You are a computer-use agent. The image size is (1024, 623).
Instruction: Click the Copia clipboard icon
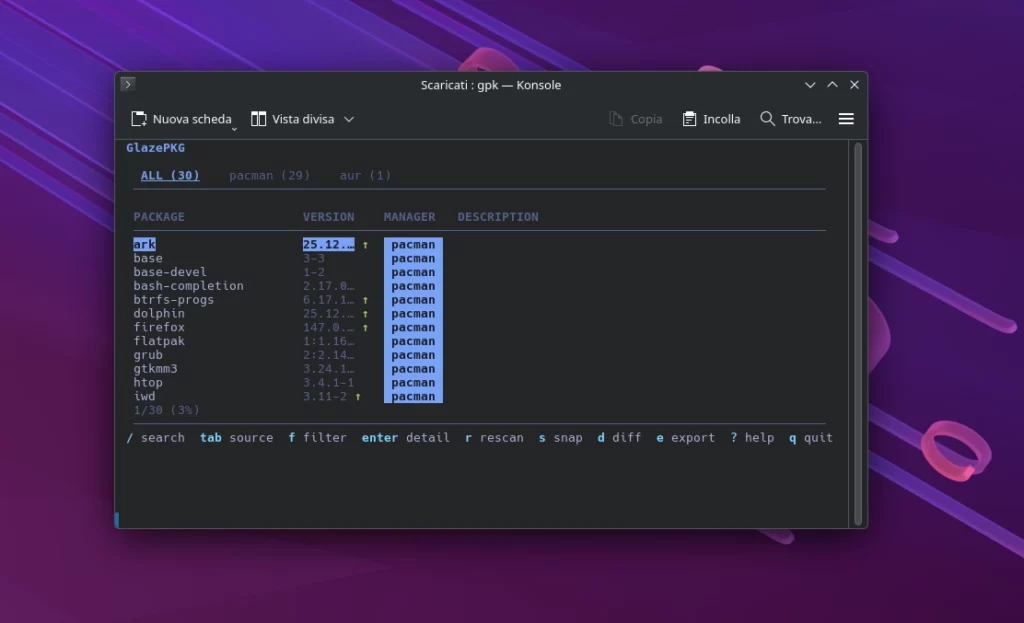coord(616,118)
